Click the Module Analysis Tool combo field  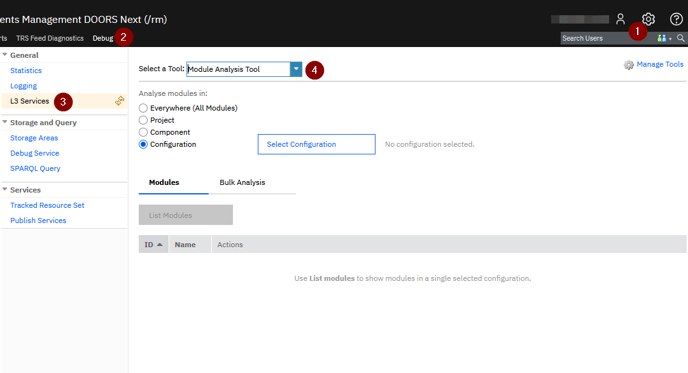238,69
